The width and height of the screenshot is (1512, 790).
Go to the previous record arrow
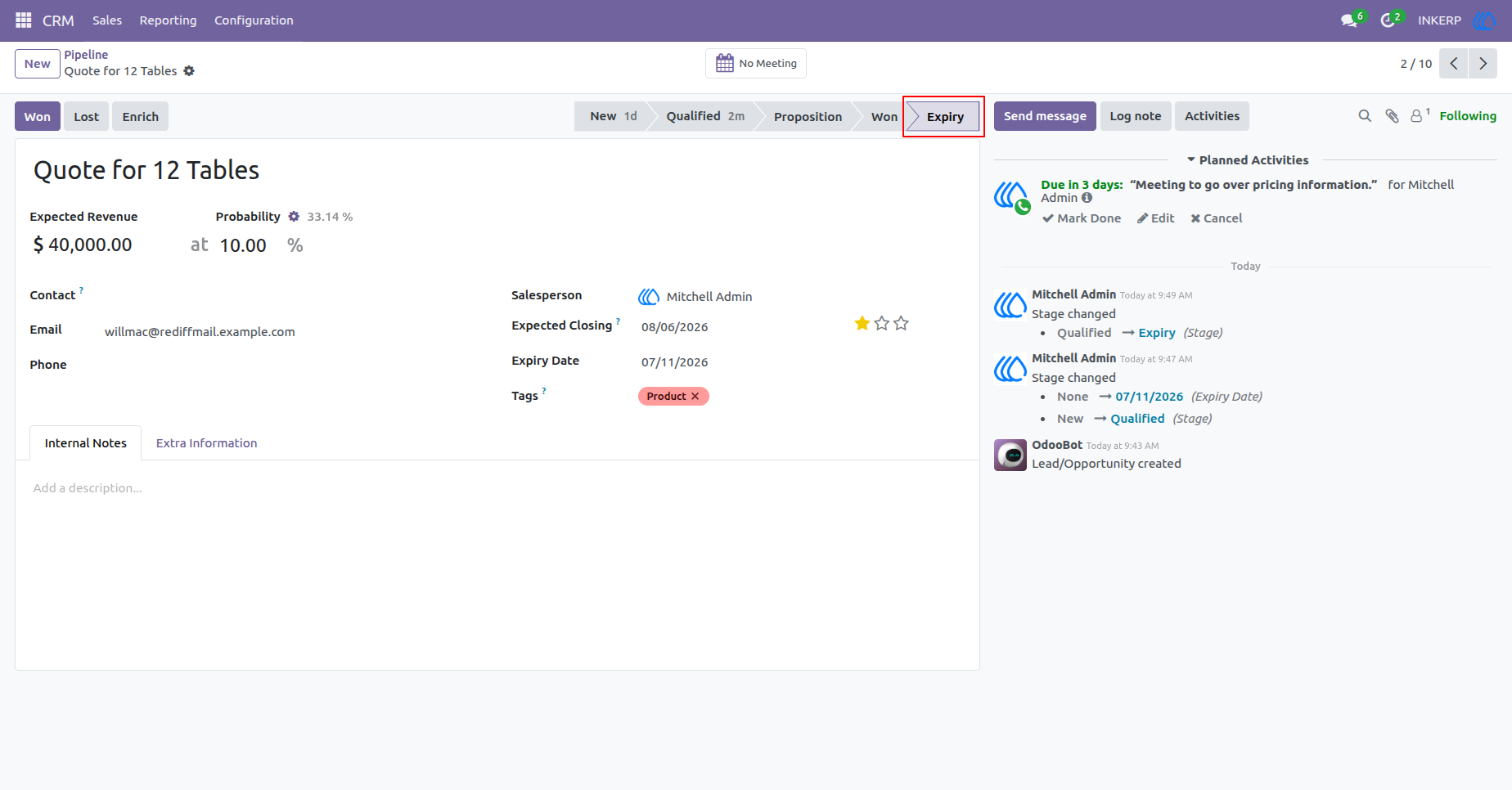(1454, 63)
